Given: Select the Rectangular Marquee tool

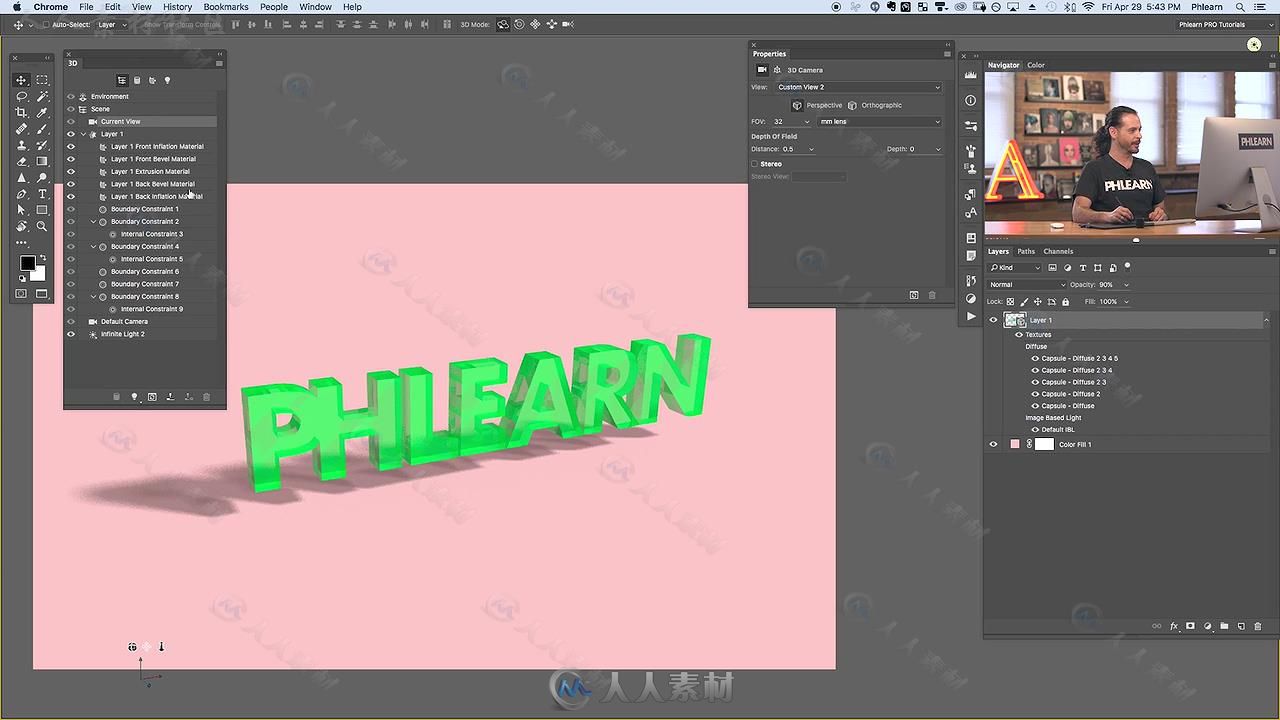Looking at the screenshot, I should (x=42, y=80).
